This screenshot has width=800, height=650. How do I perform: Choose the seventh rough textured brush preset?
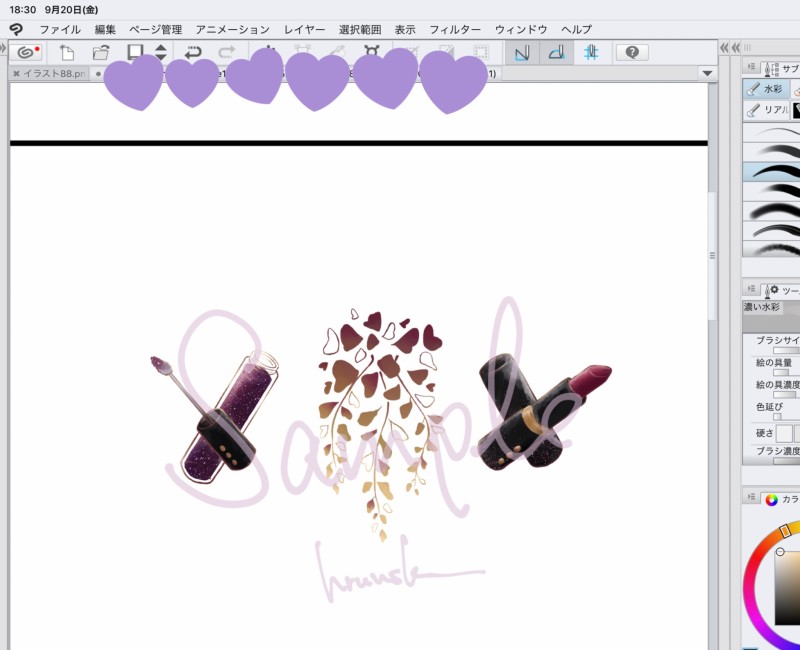tap(771, 248)
